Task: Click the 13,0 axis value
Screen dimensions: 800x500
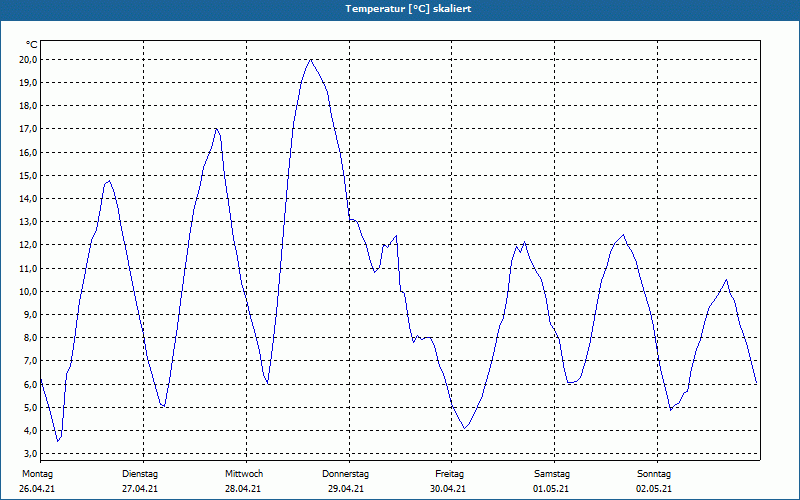Action: tap(29, 221)
